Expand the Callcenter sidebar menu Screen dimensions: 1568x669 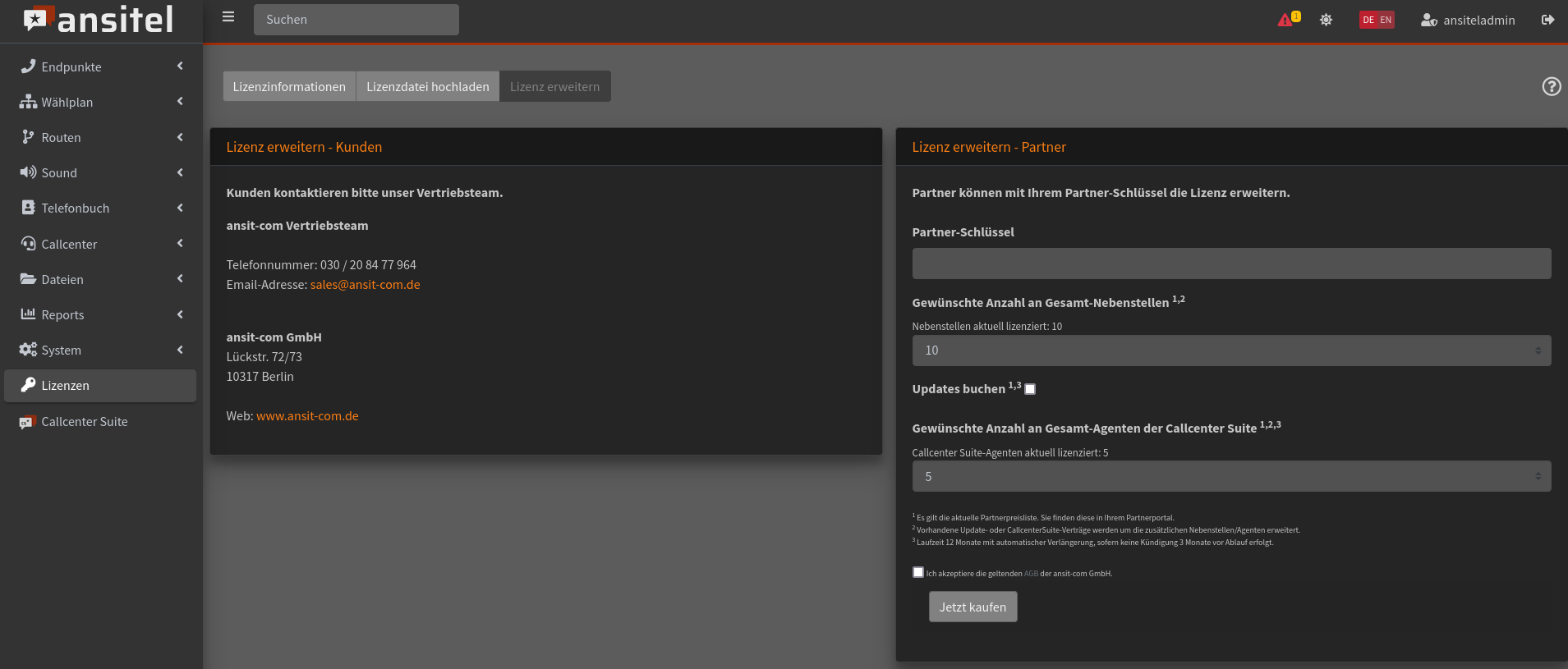[69, 245]
